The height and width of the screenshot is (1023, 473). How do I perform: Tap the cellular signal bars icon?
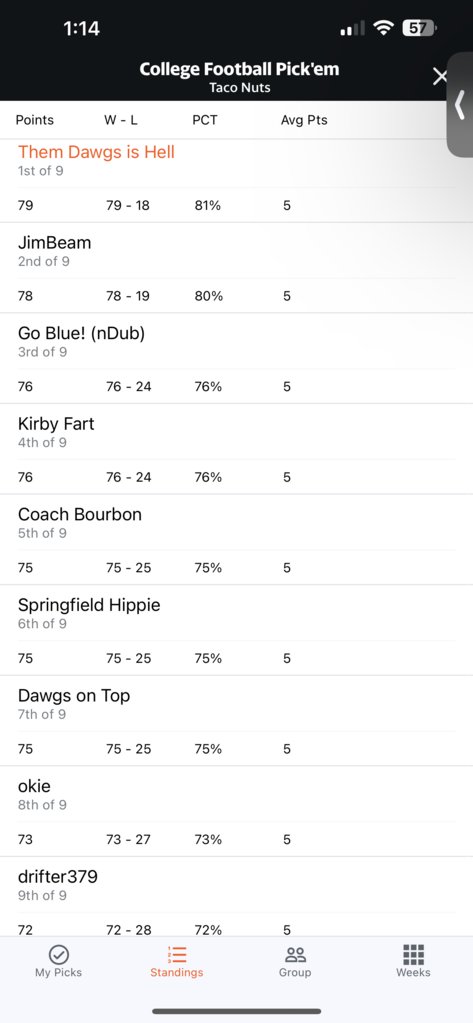pyautogui.click(x=352, y=29)
